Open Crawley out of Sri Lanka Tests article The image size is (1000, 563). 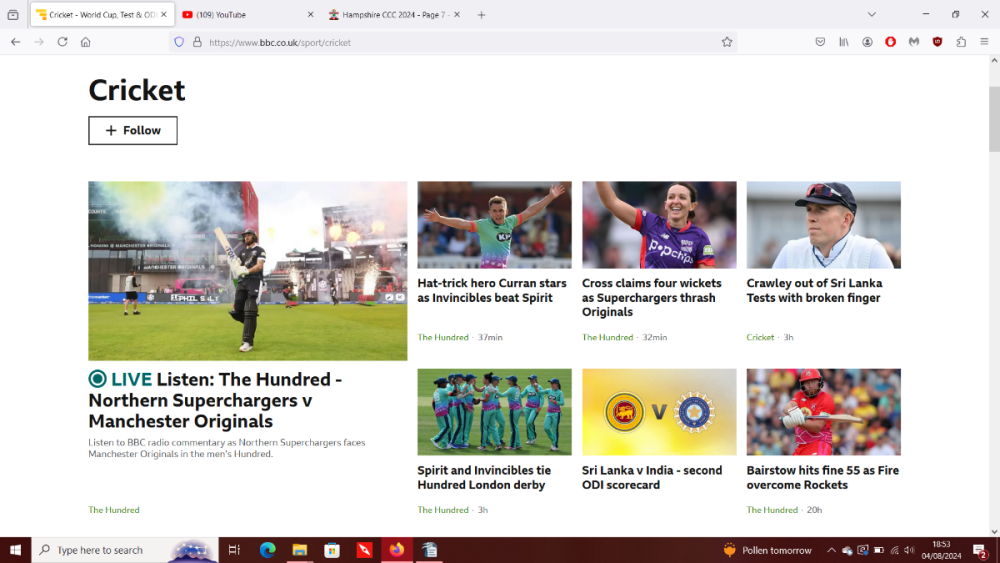click(x=814, y=290)
